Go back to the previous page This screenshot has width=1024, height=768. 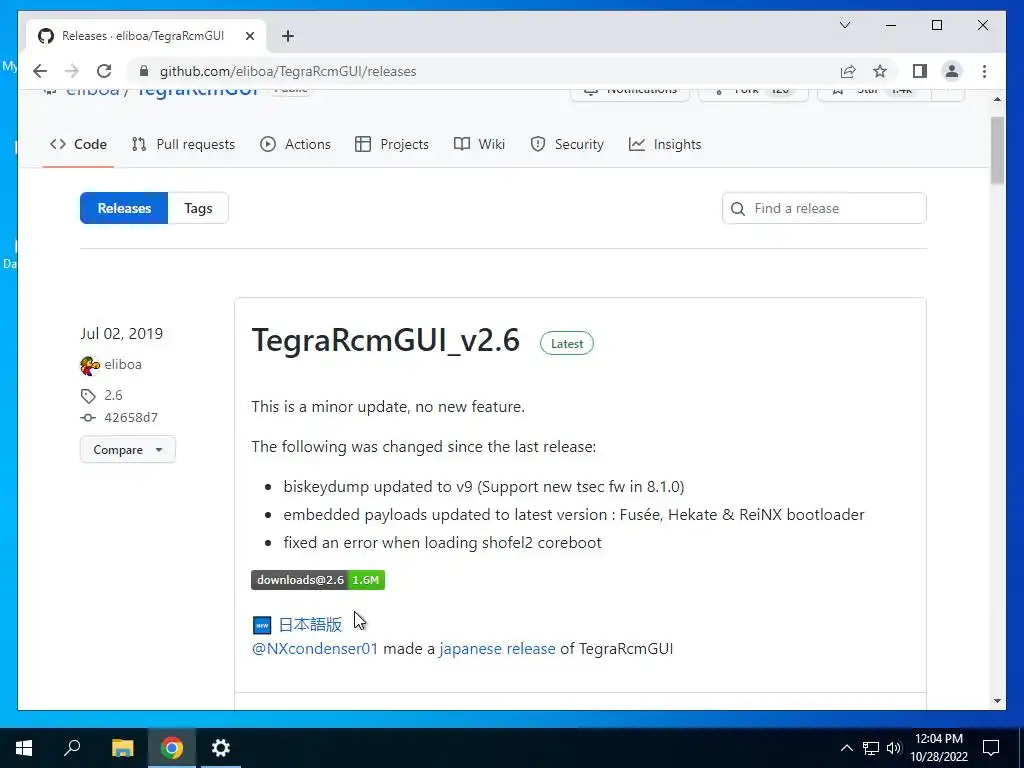pyautogui.click(x=40, y=71)
